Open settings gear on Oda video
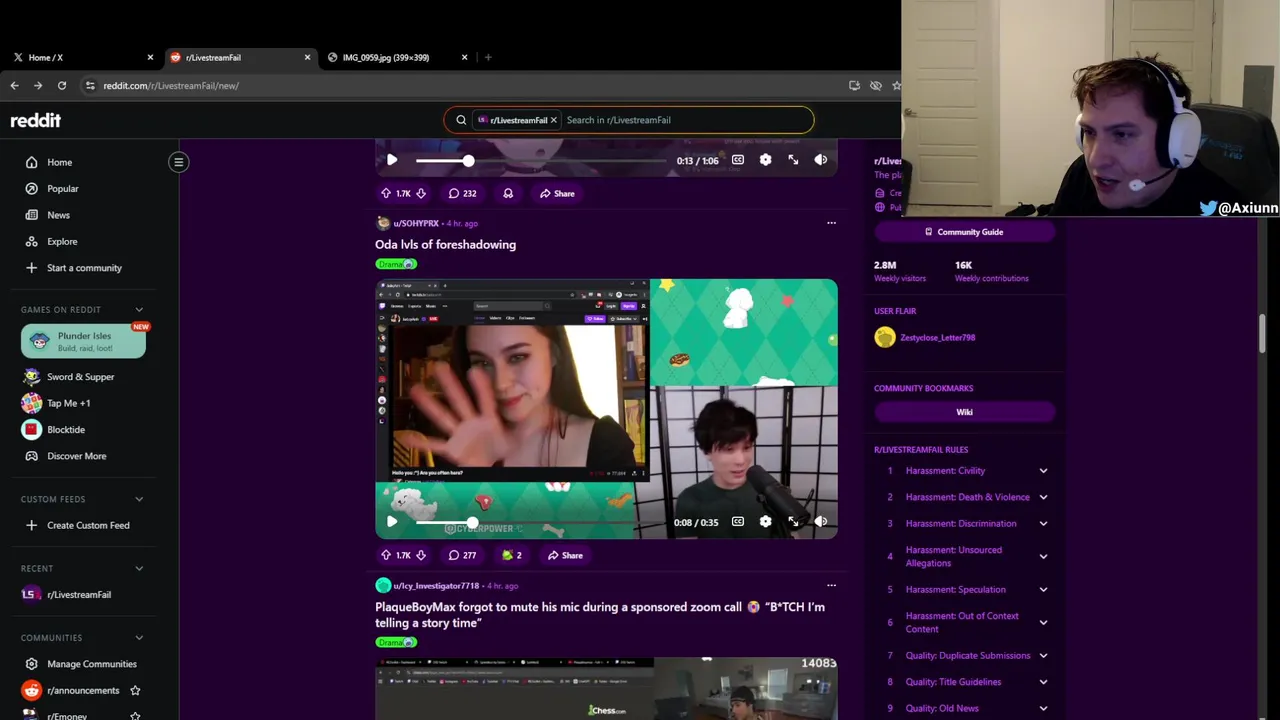 tap(766, 521)
